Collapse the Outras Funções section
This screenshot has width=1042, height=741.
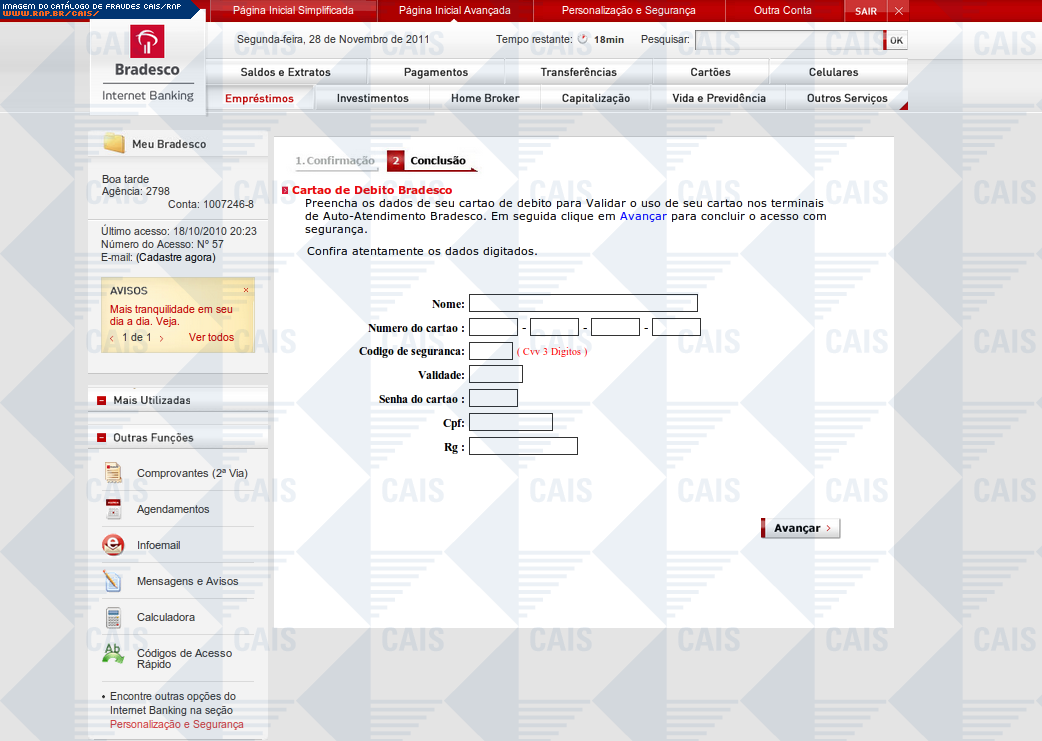point(102,438)
